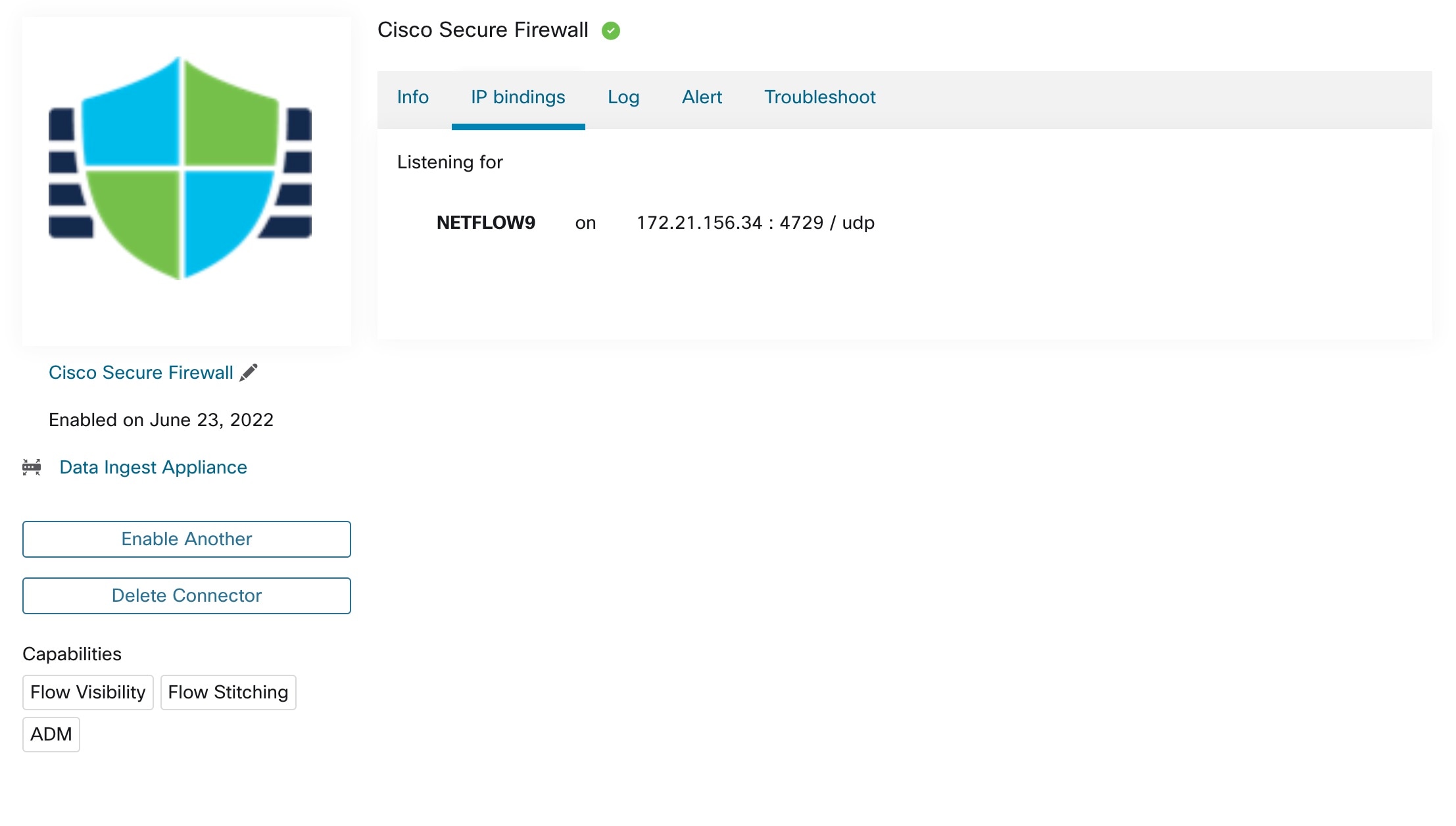
Task: Expand connector details on Info tab
Action: 413,97
